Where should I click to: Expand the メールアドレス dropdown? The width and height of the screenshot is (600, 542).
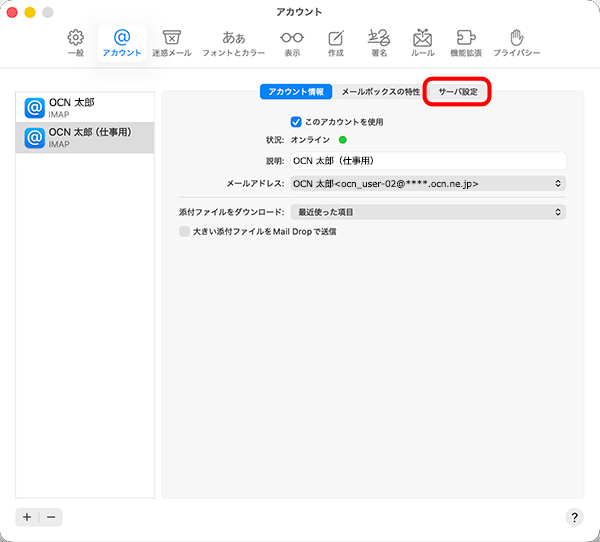point(427,184)
